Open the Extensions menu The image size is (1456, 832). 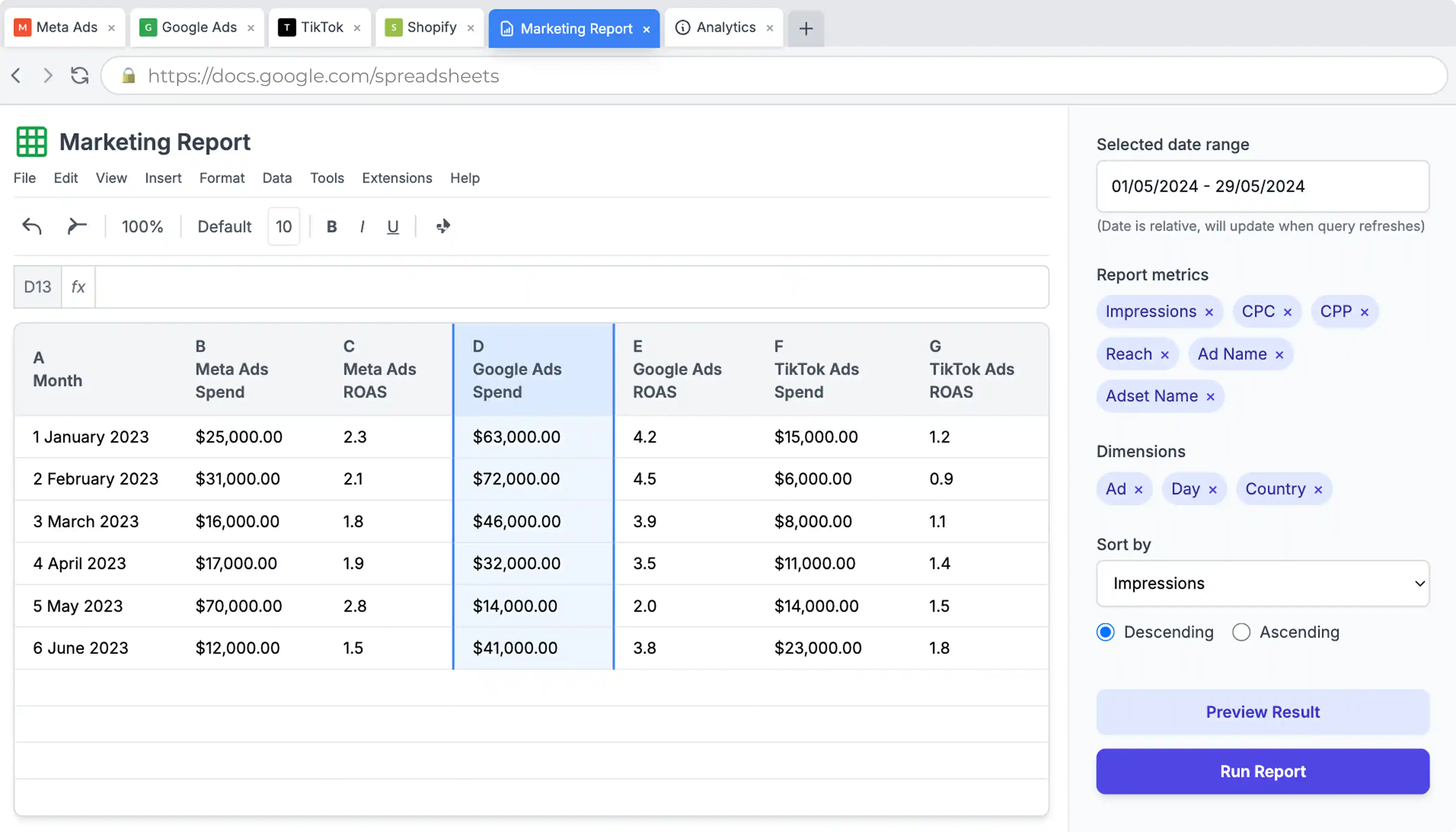397,178
